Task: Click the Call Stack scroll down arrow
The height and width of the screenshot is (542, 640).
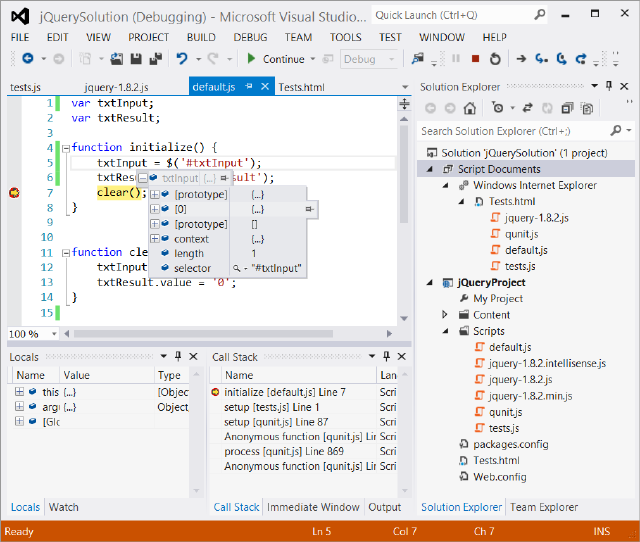Action: pos(404,491)
